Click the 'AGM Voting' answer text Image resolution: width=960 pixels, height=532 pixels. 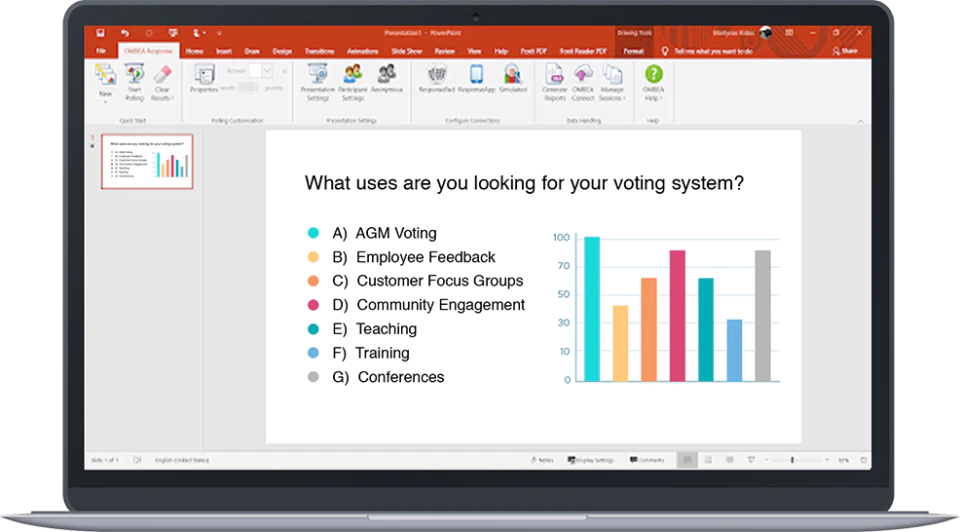click(x=396, y=233)
